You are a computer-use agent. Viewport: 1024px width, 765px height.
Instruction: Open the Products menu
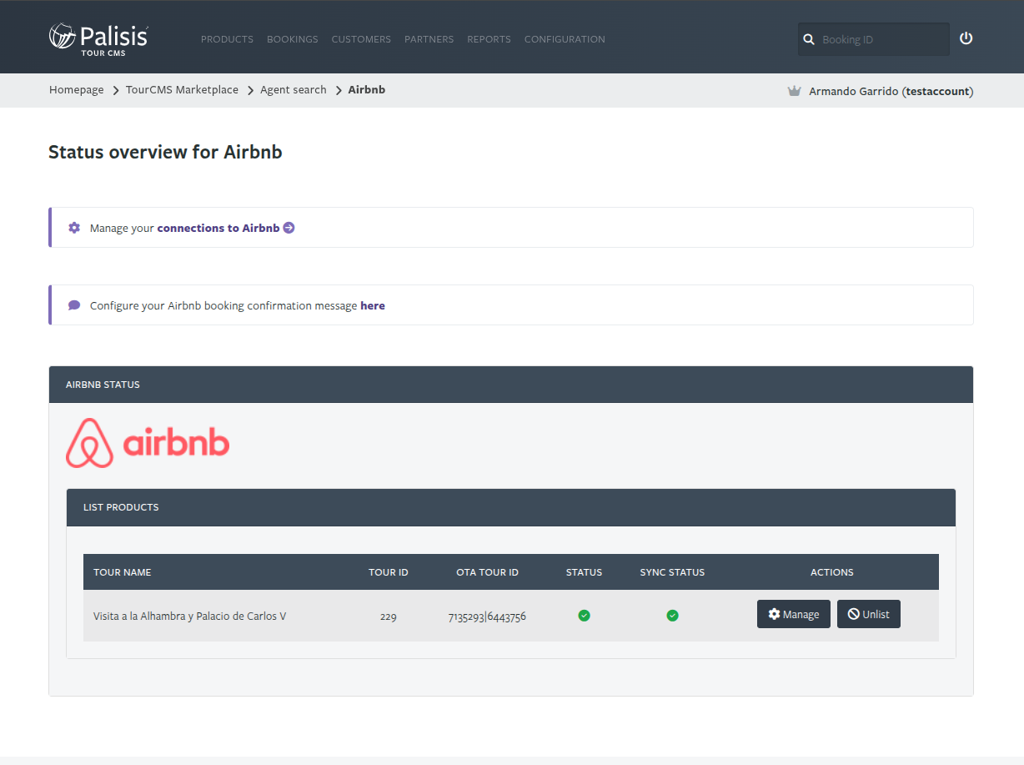[x=227, y=39]
